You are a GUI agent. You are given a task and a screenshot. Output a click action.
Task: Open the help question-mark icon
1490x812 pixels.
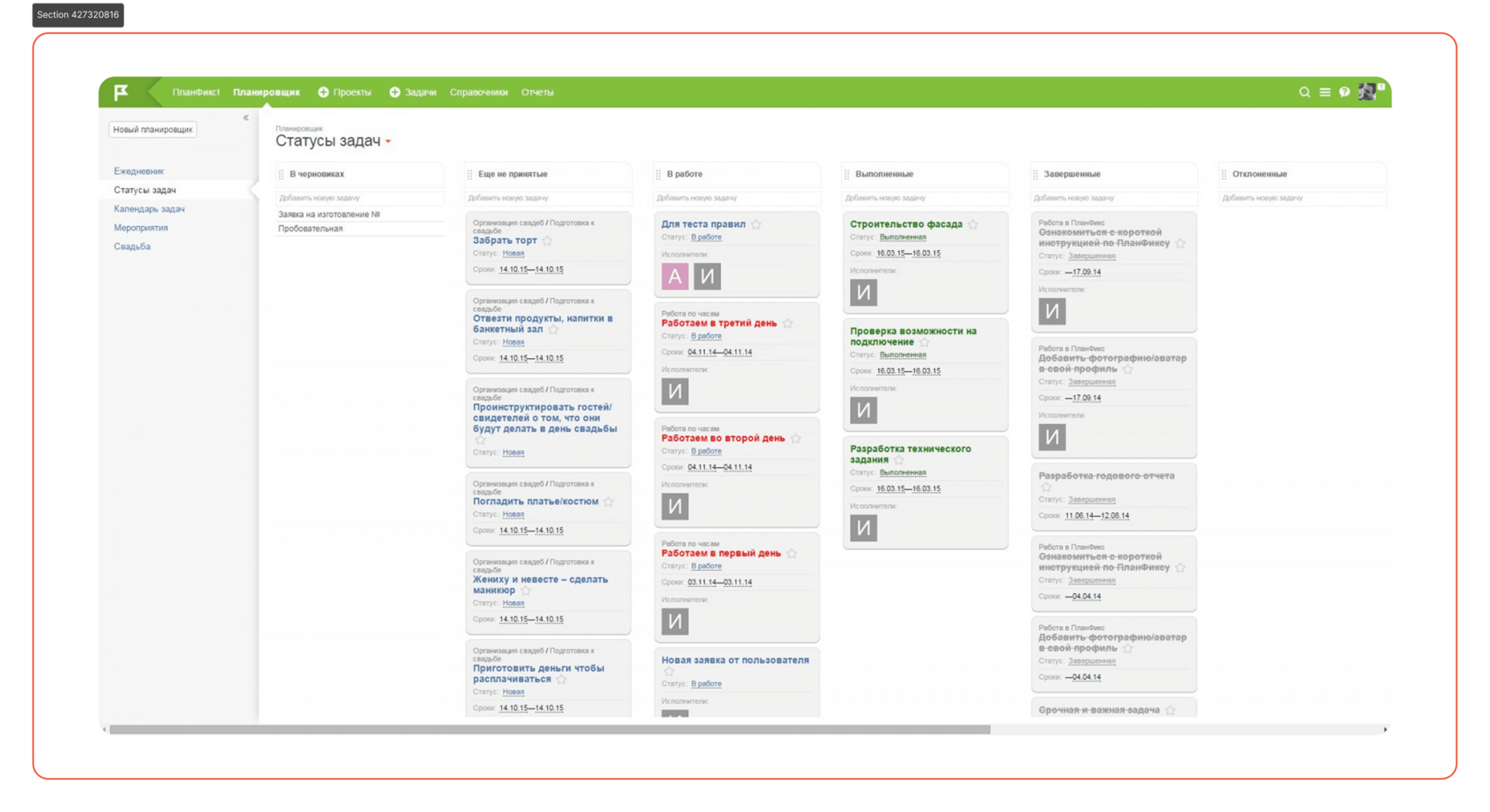pyautogui.click(x=1345, y=92)
